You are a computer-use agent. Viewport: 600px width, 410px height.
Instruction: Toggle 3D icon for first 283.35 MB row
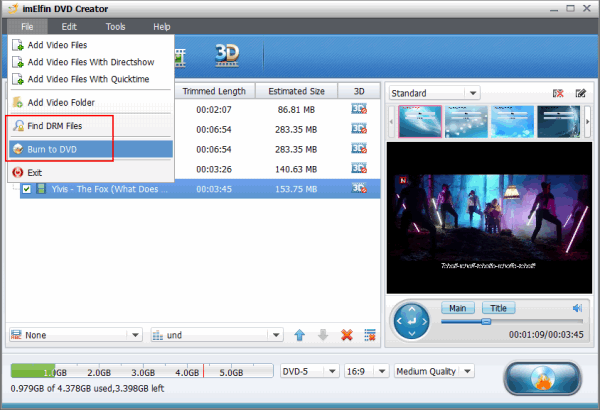pyautogui.click(x=359, y=129)
